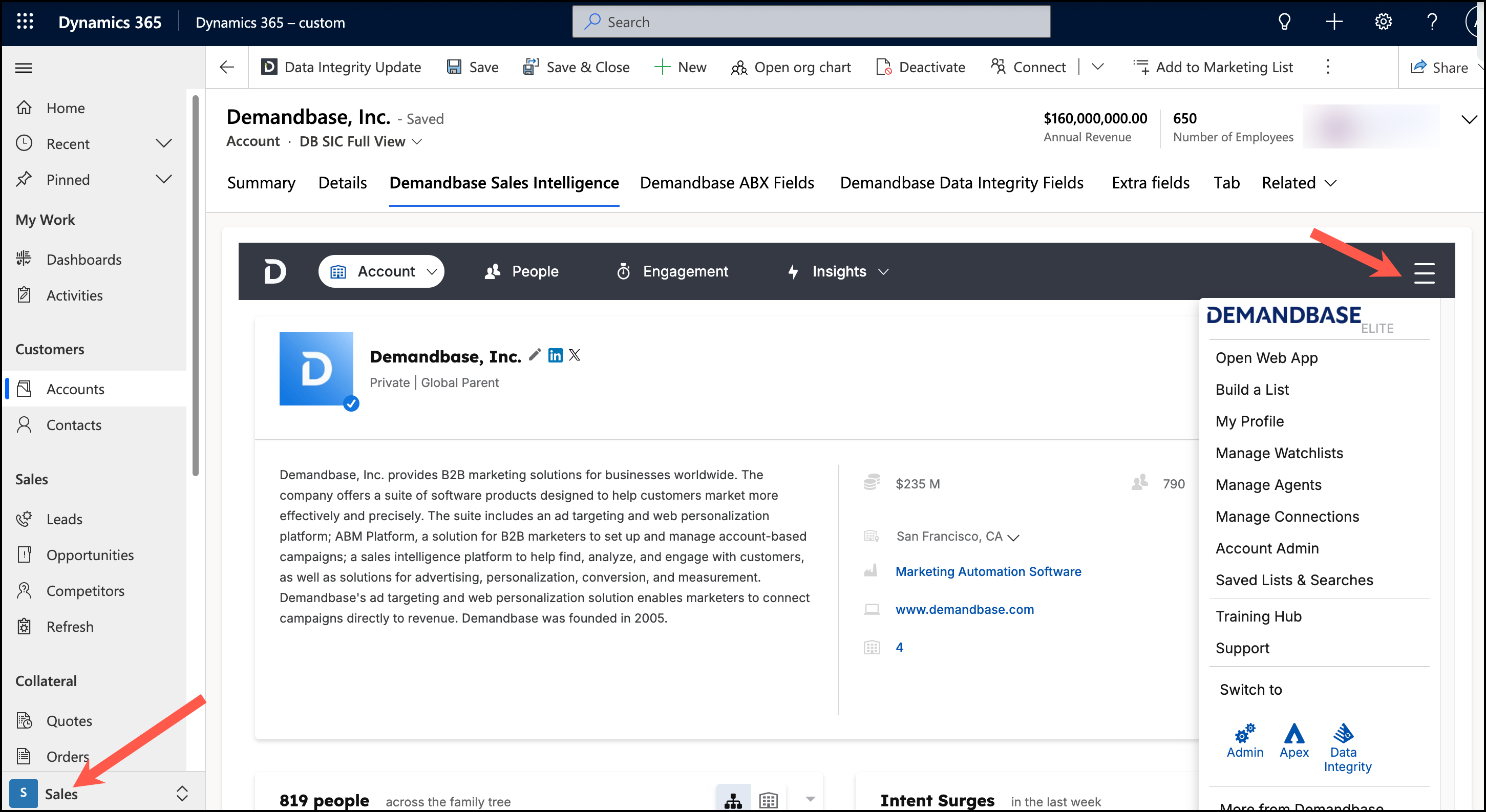
Task: Open more commands vertical ellipsis
Action: [x=1327, y=67]
